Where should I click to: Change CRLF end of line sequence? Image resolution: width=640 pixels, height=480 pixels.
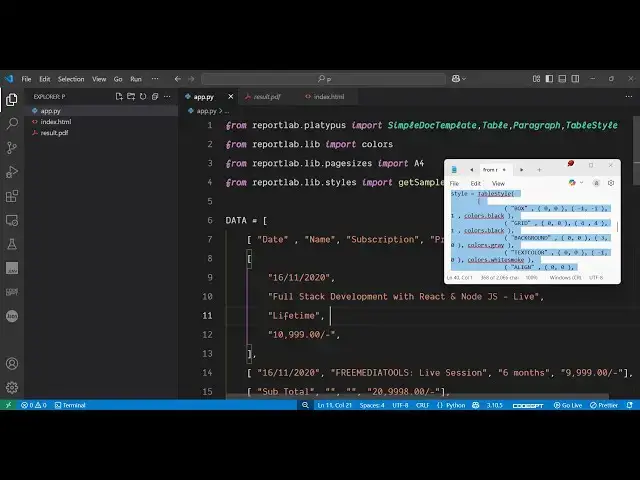pyautogui.click(x=422, y=405)
